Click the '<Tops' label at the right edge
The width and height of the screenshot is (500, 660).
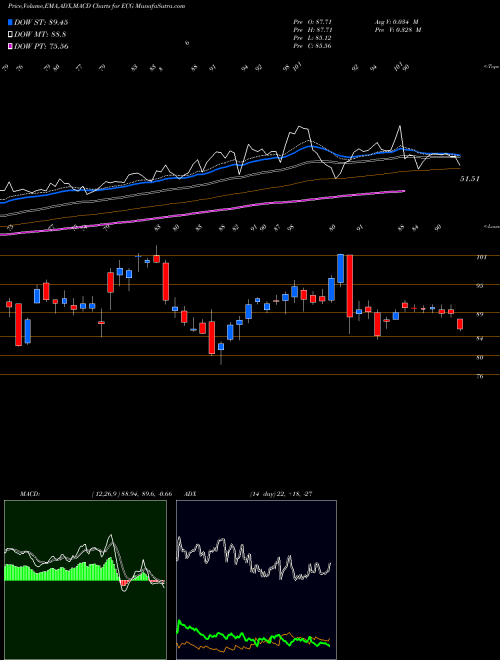point(491,67)
